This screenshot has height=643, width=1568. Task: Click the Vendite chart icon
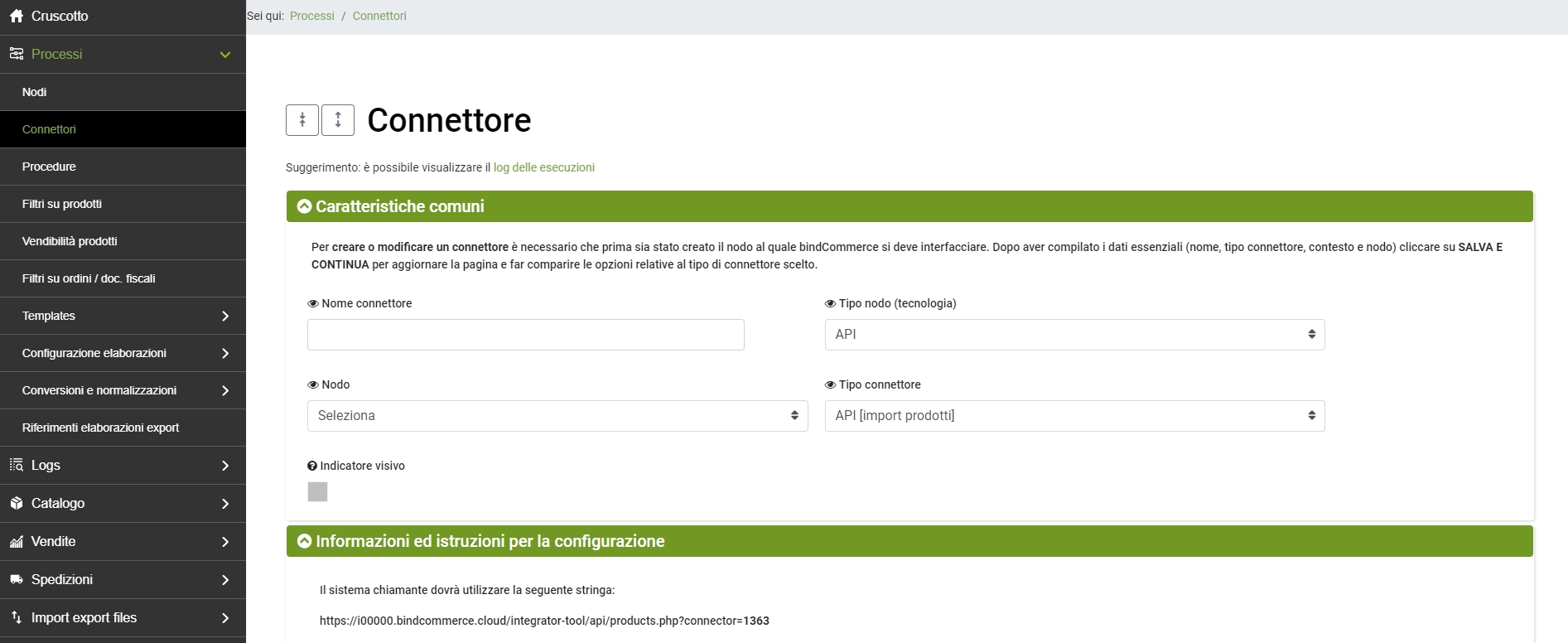[x=16, y=541]
